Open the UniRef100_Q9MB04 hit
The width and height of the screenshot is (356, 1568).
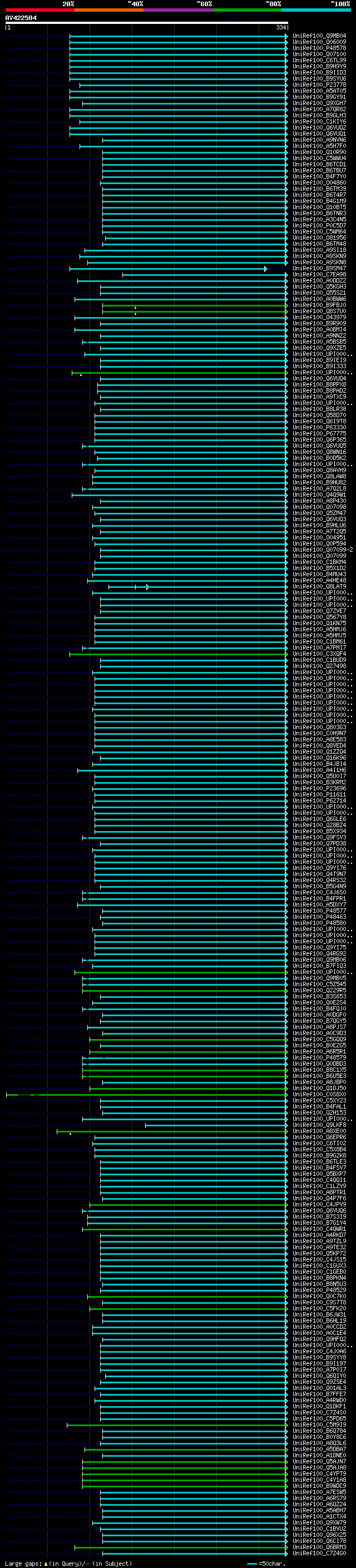click(319, 36)
